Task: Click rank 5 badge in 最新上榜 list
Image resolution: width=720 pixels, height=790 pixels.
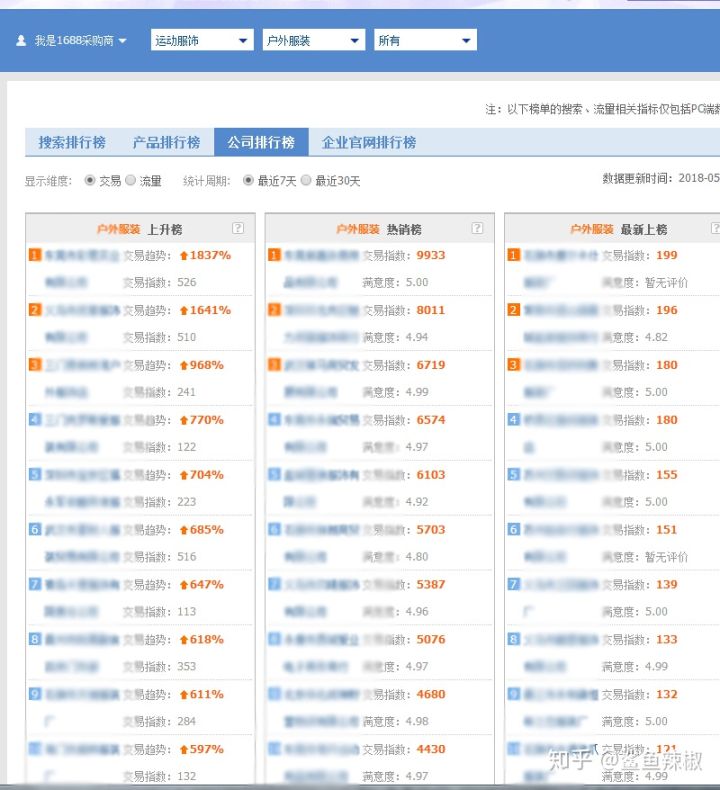Action: pyautogui.click(x=513, y=475)
